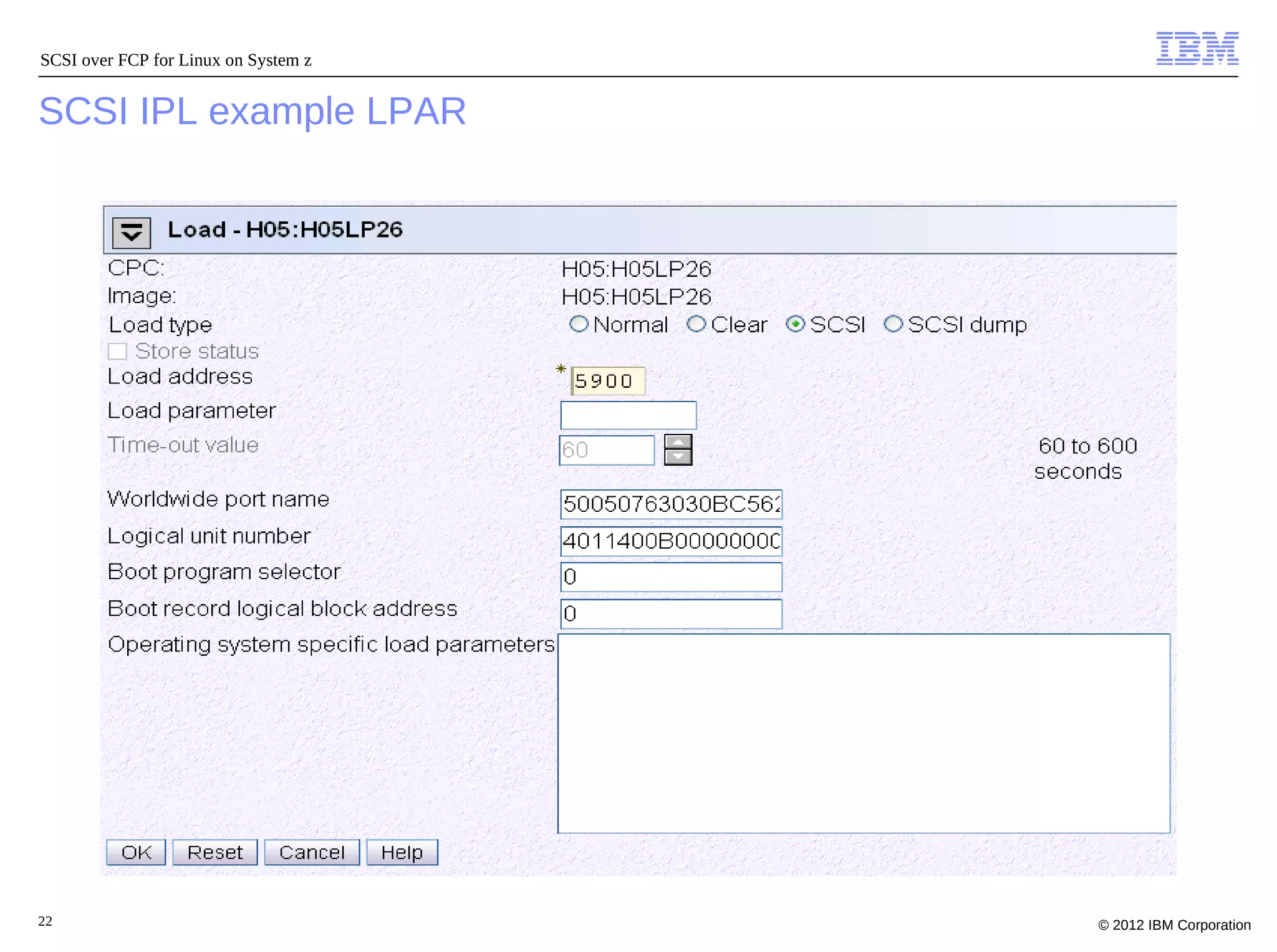Toggle the Store status checkbox
1277x952 pixels.
coord(117,352)
